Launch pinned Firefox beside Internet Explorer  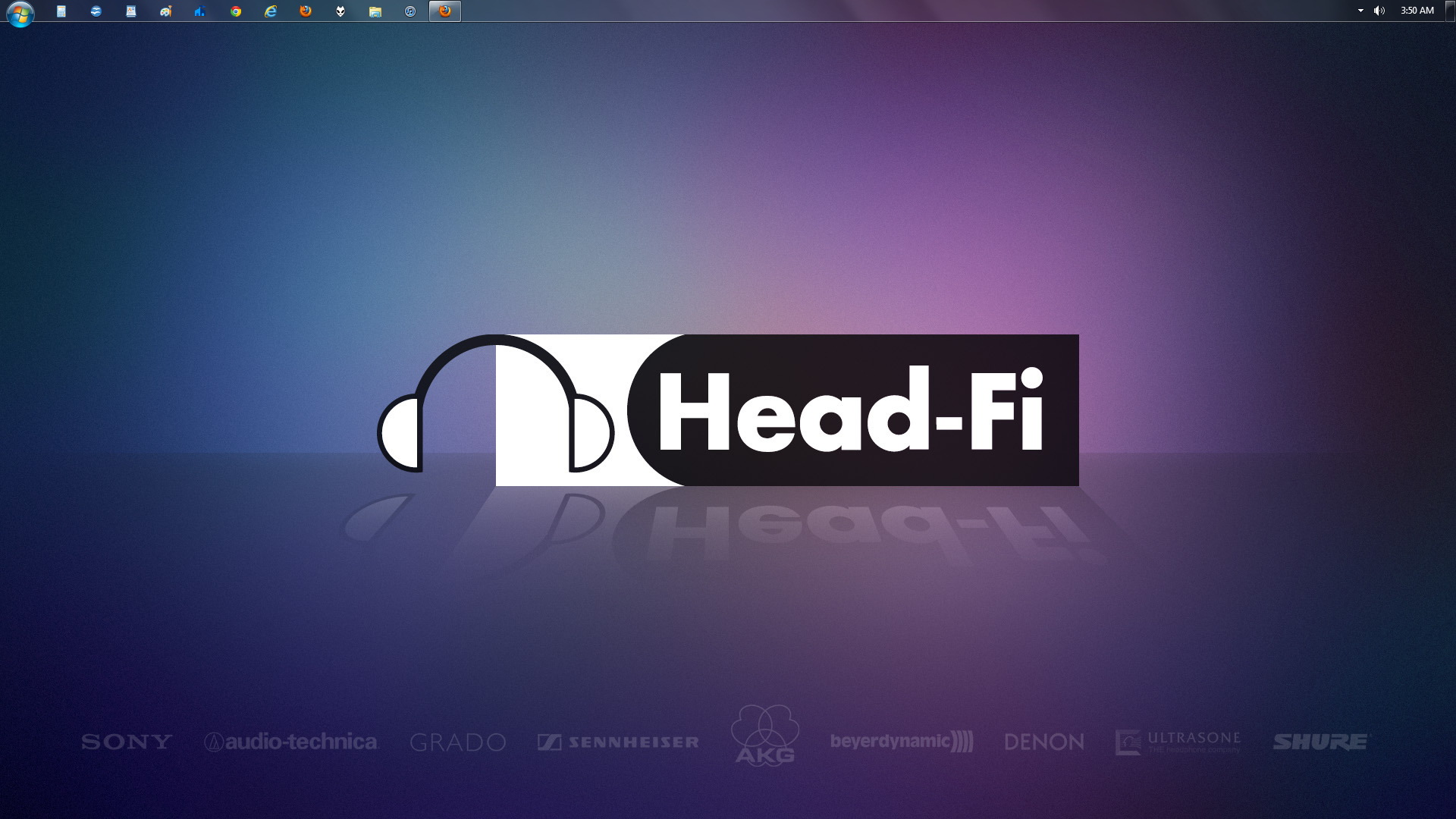[x=306, y=11]
